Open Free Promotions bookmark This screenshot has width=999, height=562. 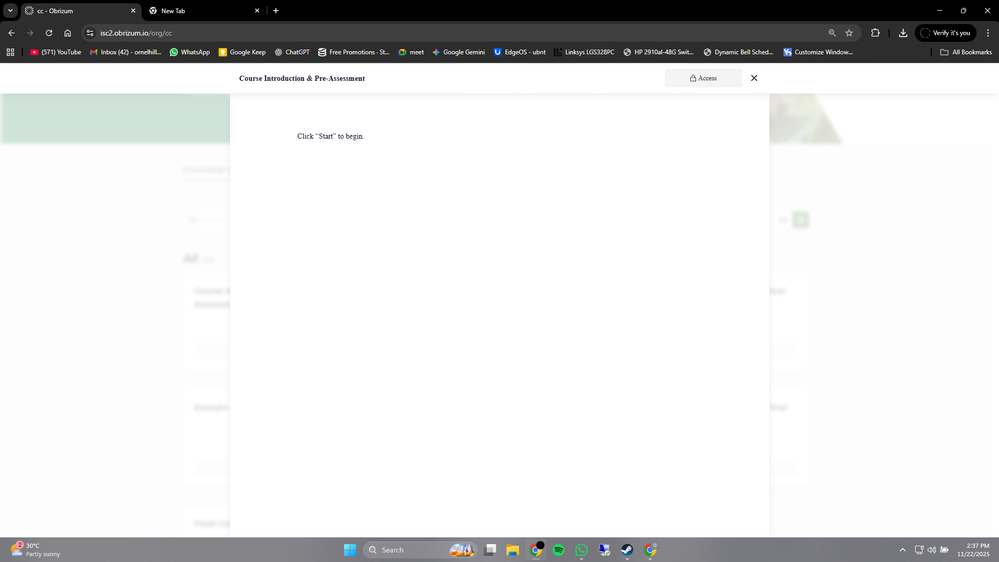tap(354, 52)
